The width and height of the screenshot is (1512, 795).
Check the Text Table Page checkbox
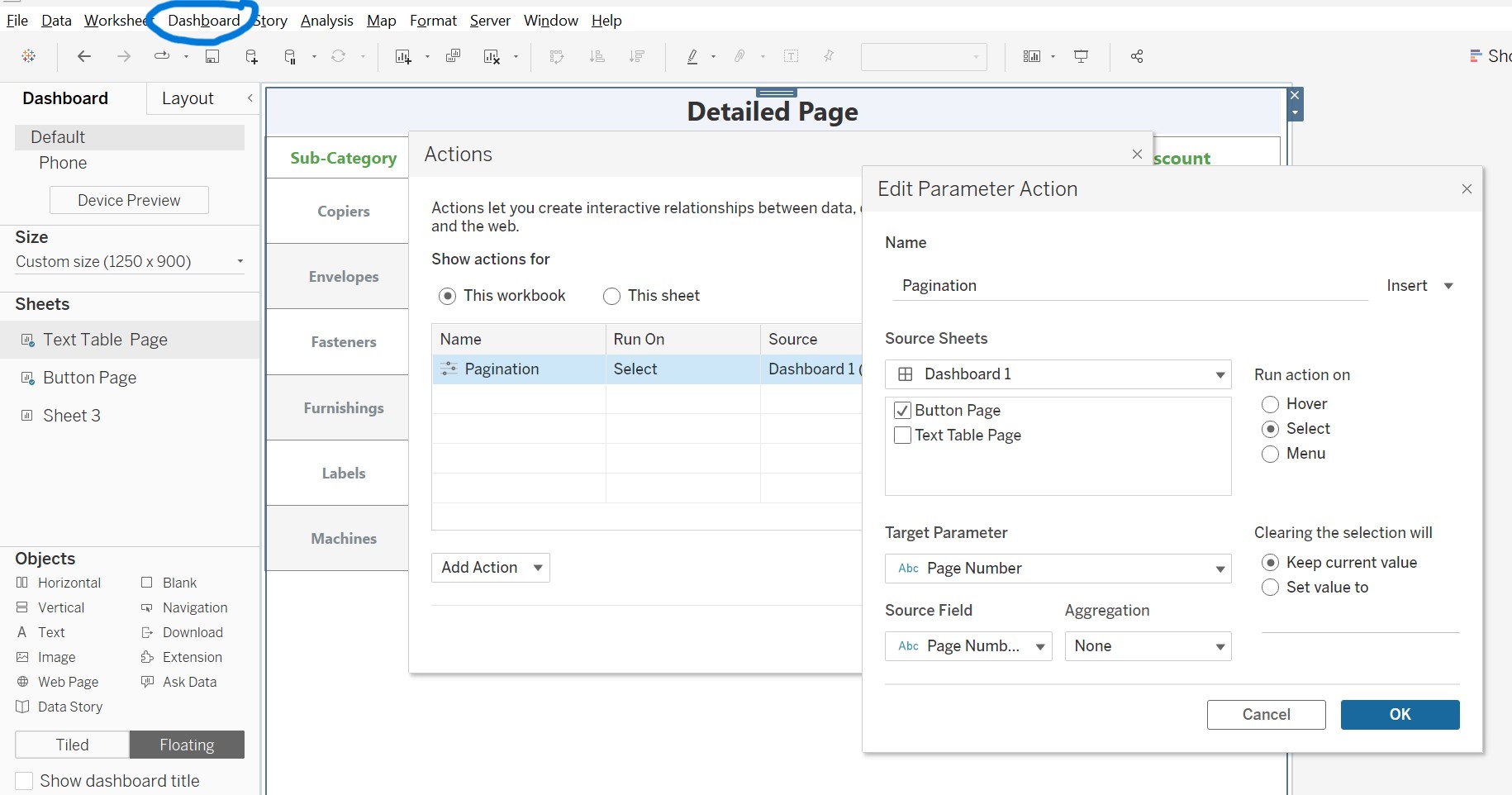click(903, 436)
